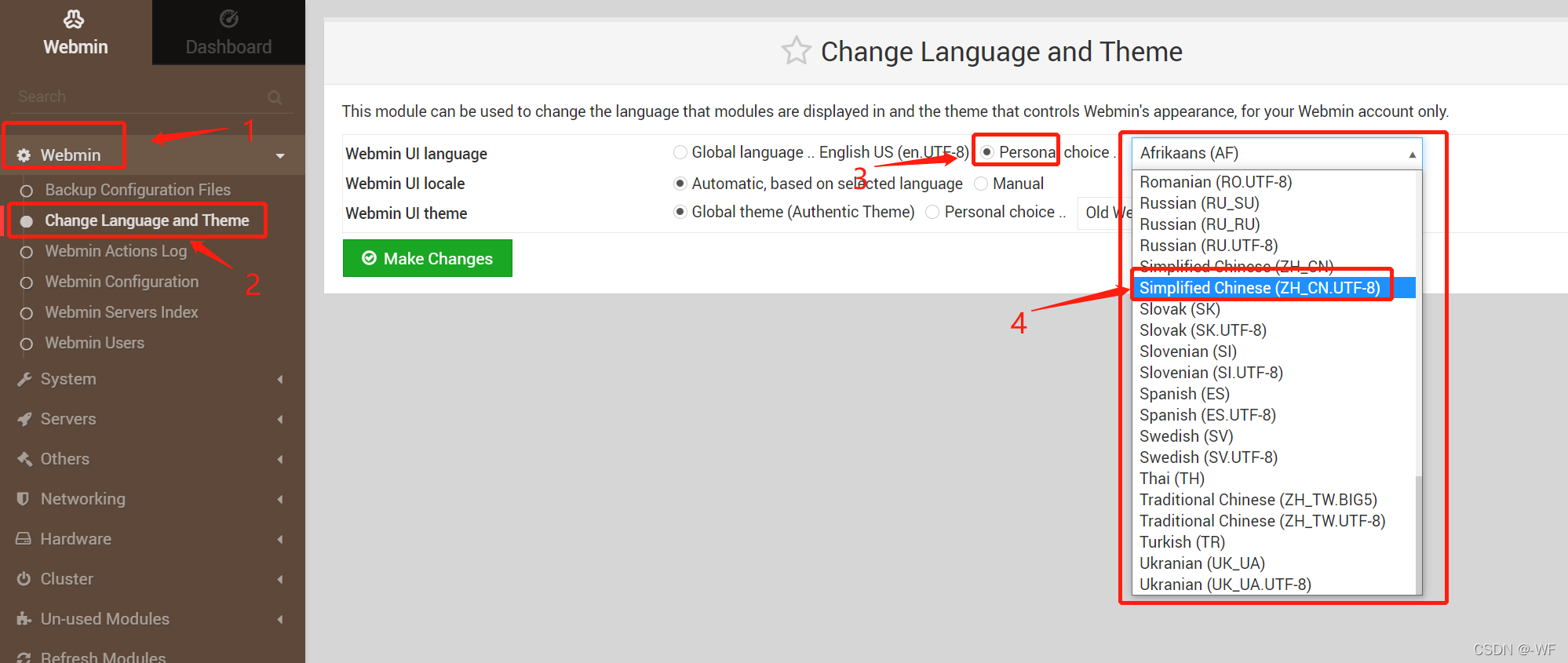Choose Slovak (SK.UTF-8) option
This screenshot has width=1568, height=663.
[x=1274, y=330]
